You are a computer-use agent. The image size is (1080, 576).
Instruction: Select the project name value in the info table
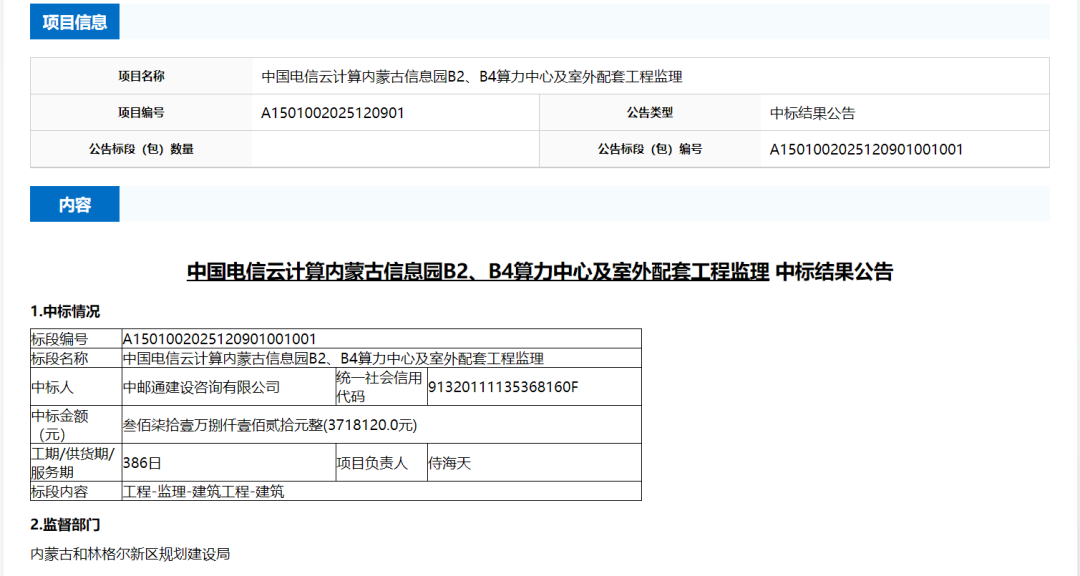click(x=472, y=76)
